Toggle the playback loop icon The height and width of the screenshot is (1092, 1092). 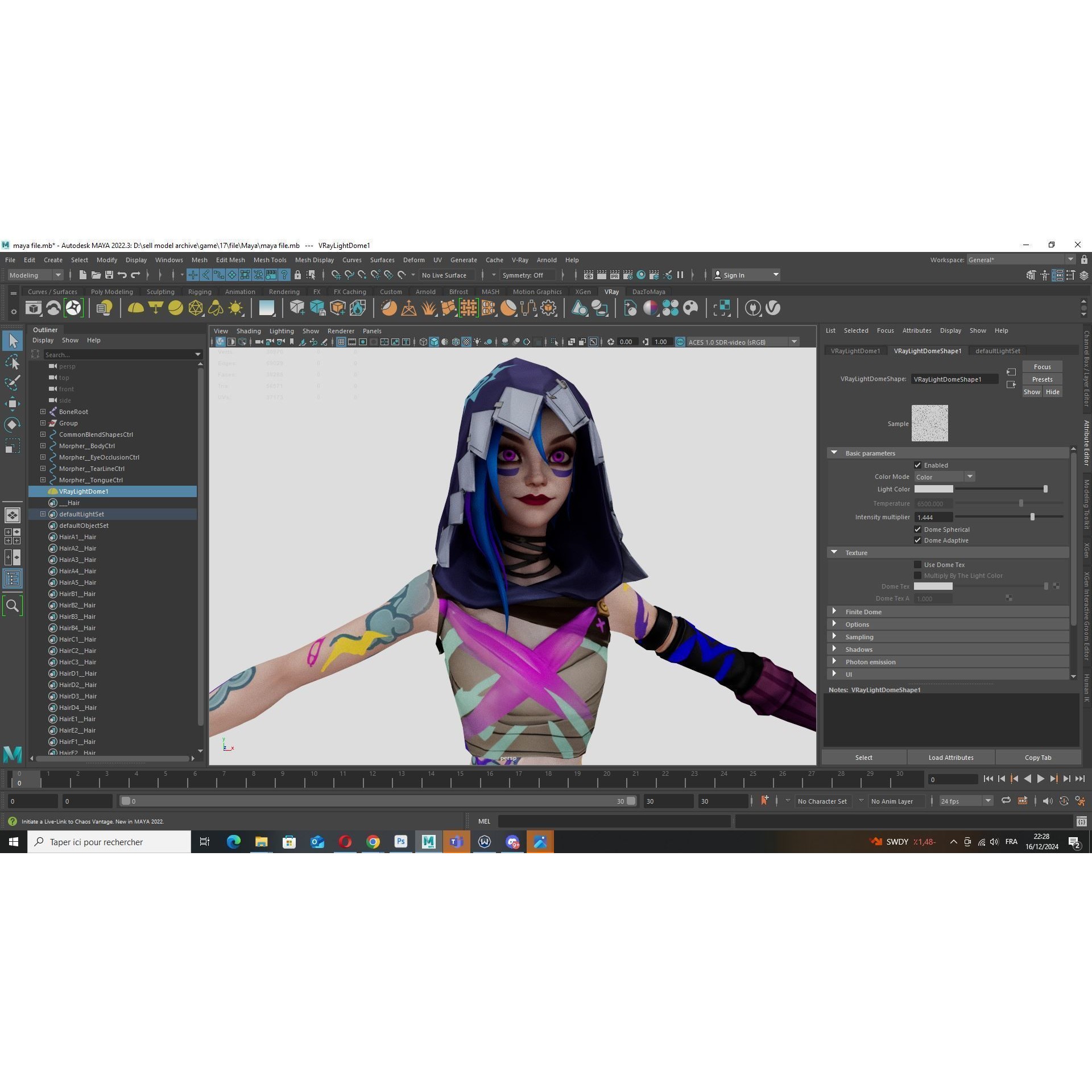pyautogui.click(x=1006, y=801)
